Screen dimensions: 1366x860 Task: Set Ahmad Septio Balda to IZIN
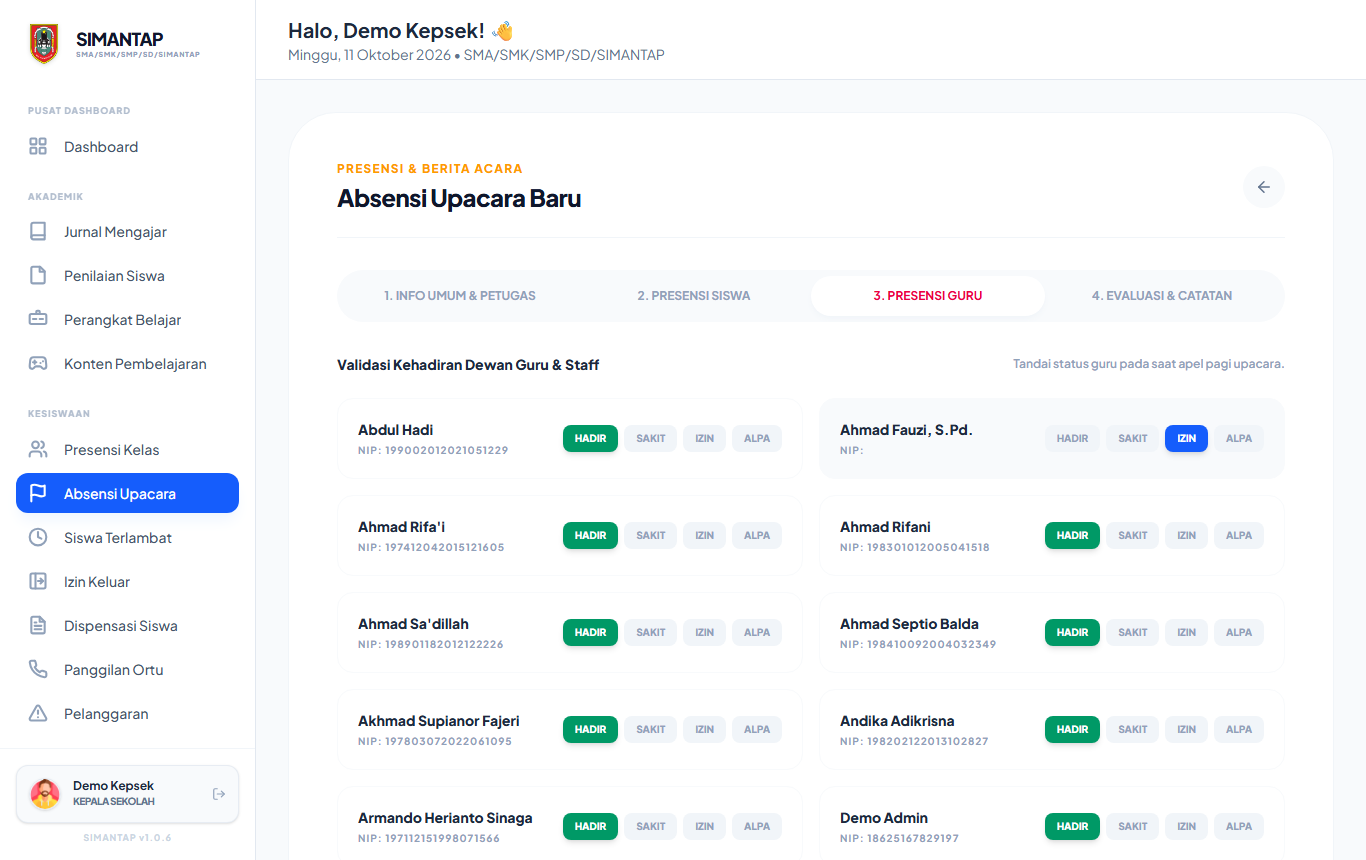(1187, 633)
